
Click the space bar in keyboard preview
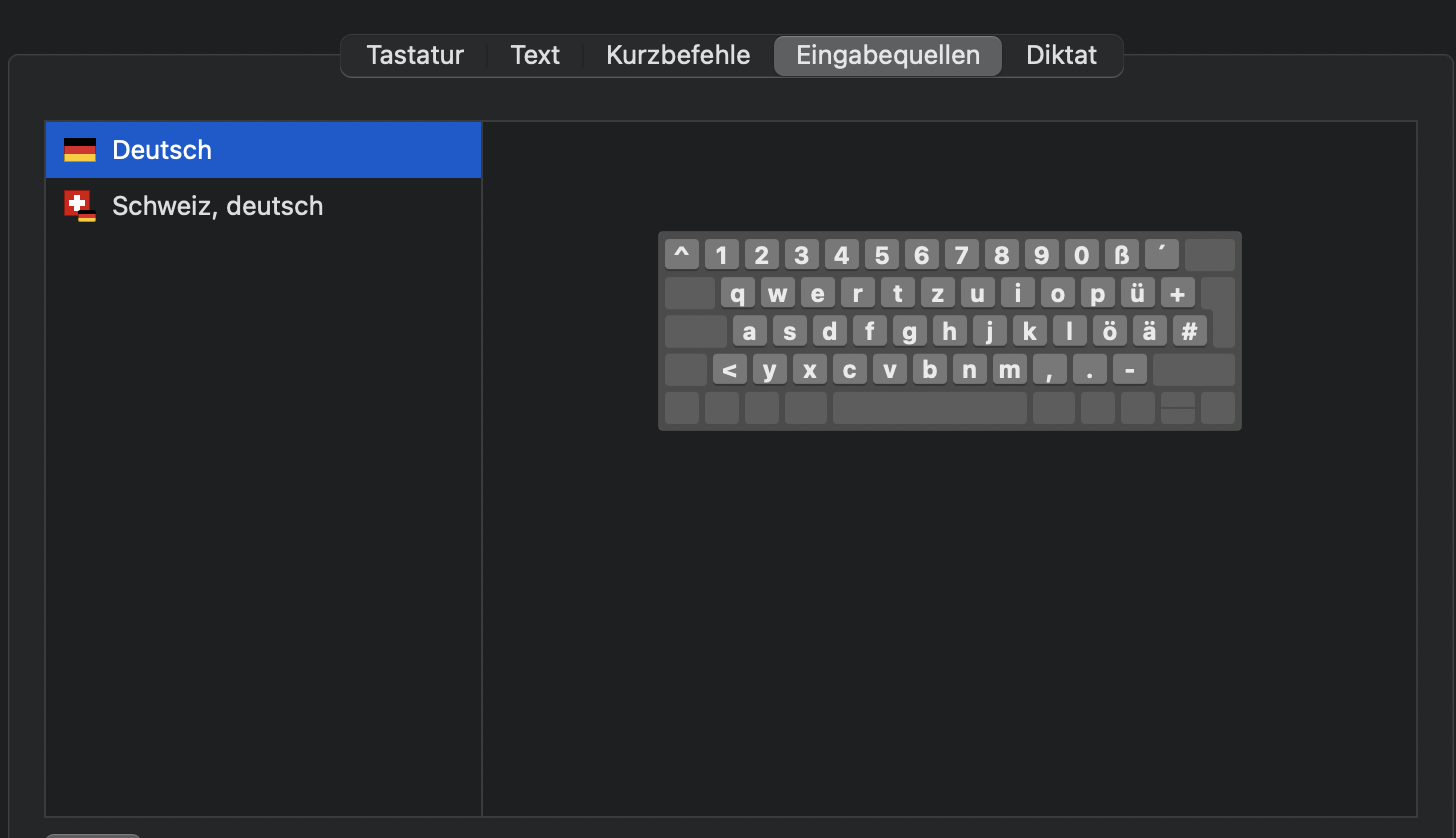click(x=929, y=408)
